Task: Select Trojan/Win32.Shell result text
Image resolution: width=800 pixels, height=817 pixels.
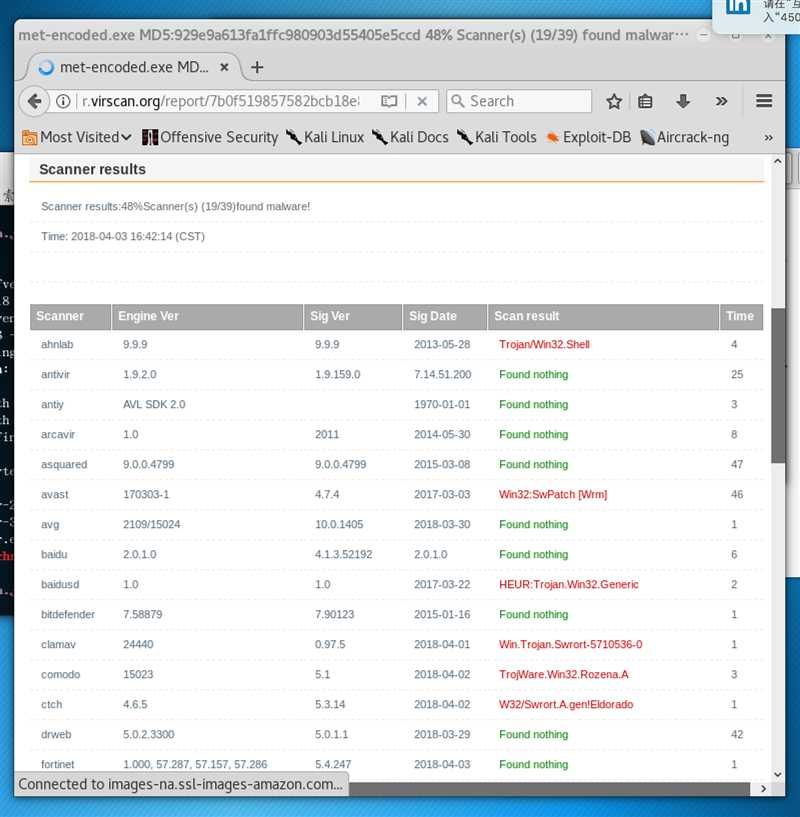Action: pyautogui.click(x=544, y=344)
